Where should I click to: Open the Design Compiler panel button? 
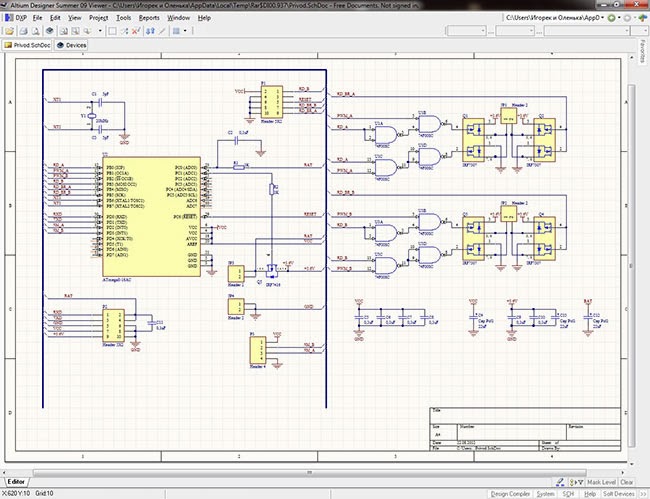click(510, 494)
